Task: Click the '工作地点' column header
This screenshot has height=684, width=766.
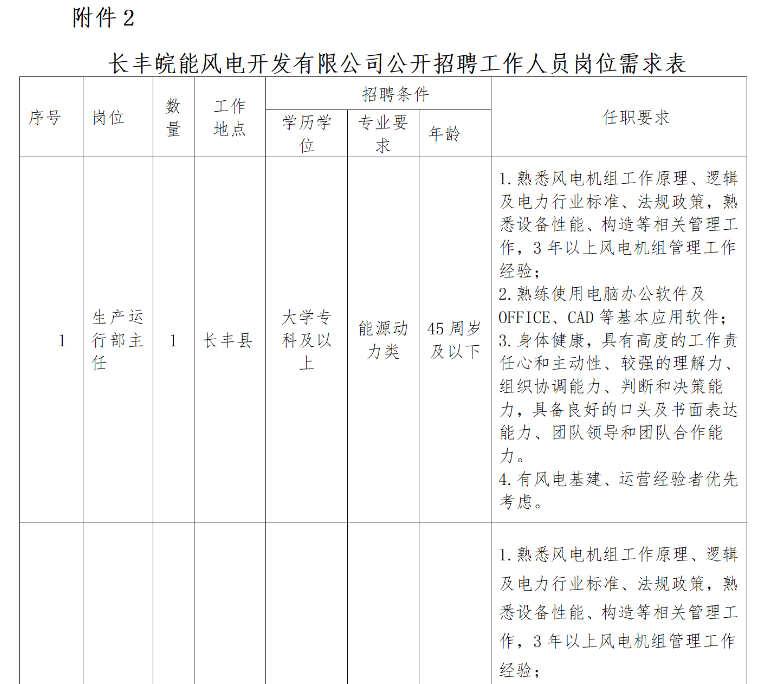Action: pos(230,117)
